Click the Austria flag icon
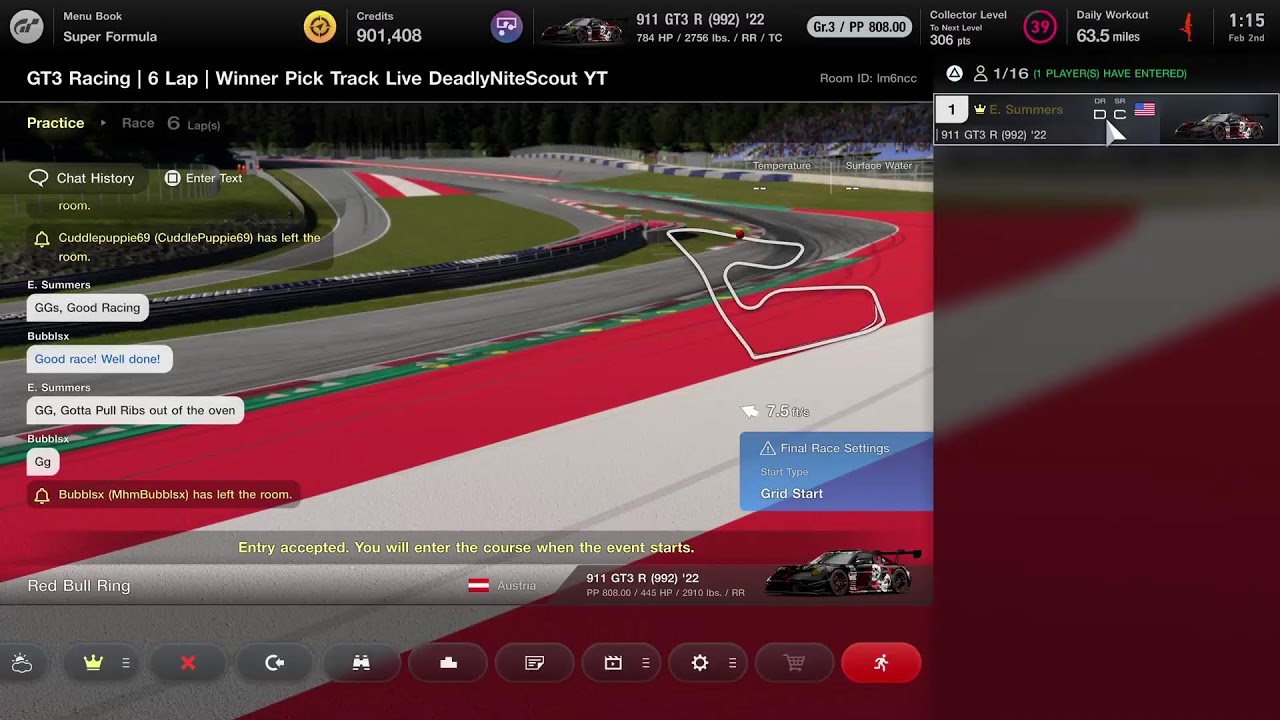This screenshot has width=1280, height=720. (x=479, y=586)
